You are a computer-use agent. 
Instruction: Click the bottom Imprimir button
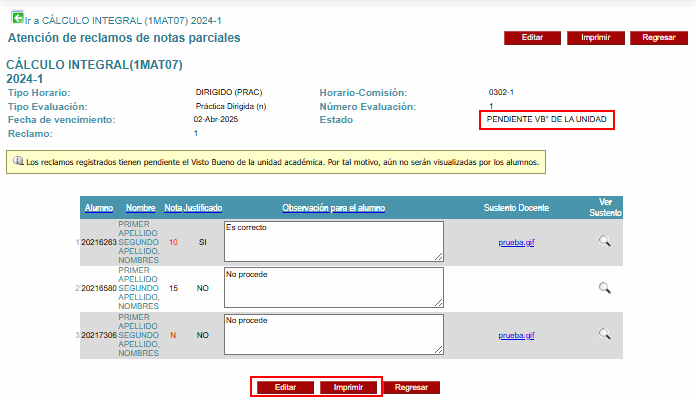(x=348, y=387)
